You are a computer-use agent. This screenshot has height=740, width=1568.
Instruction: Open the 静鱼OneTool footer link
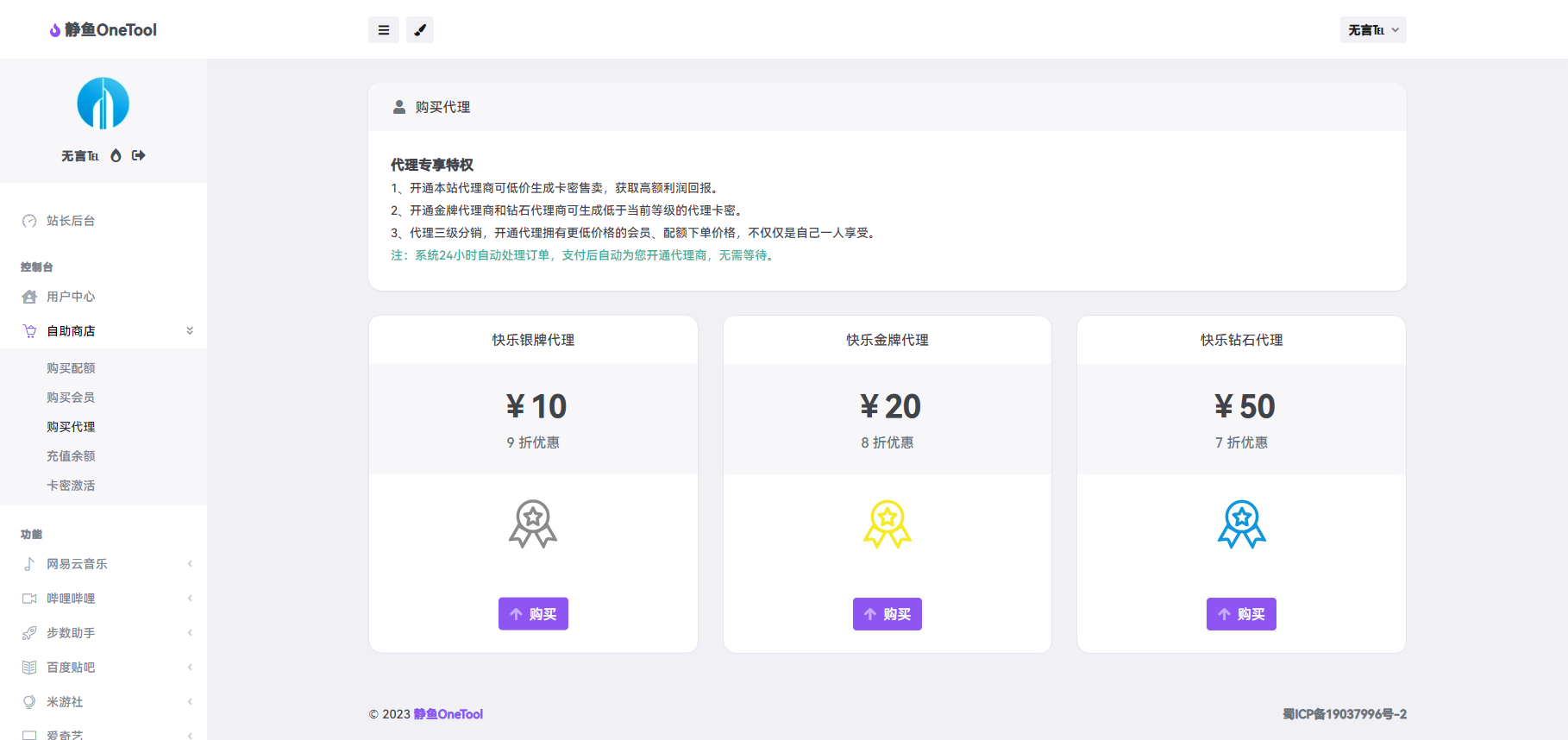coord(448,714)
